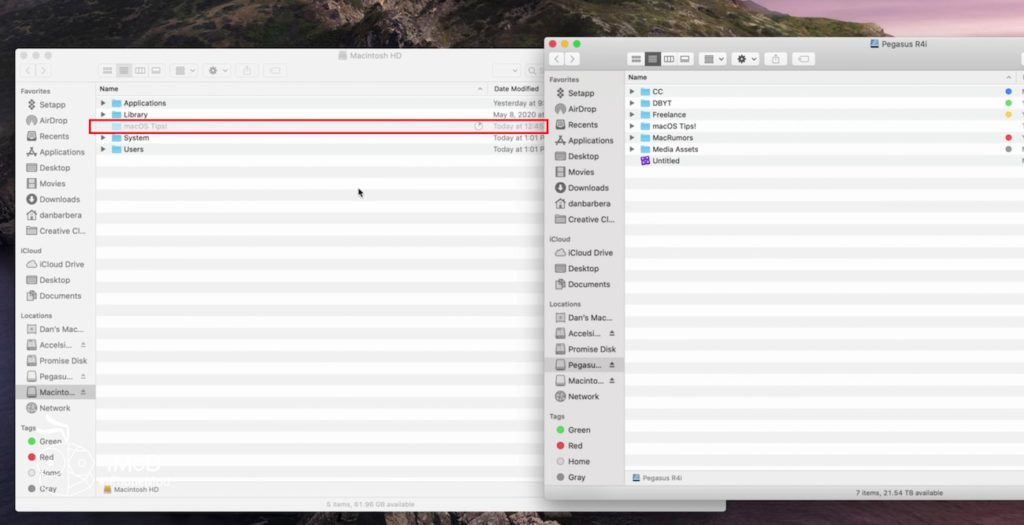Switch to gallery view in Pegasus R4i toolbar

click(685, 59)
